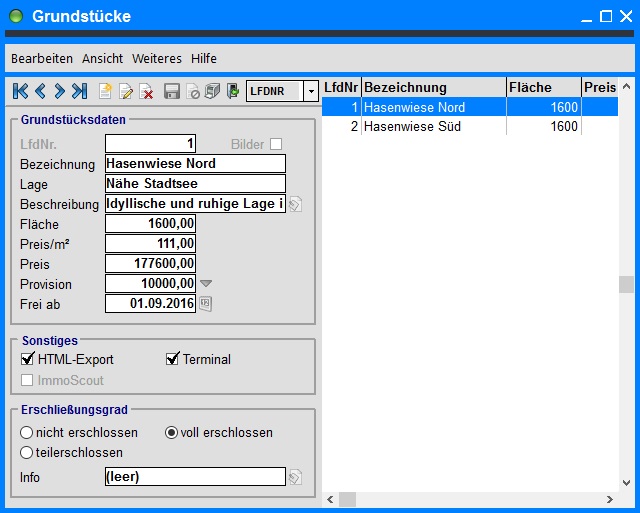Go to the next record
This screenshot has width=640, height=513.
pyautogui.click(x=60, y=91)
